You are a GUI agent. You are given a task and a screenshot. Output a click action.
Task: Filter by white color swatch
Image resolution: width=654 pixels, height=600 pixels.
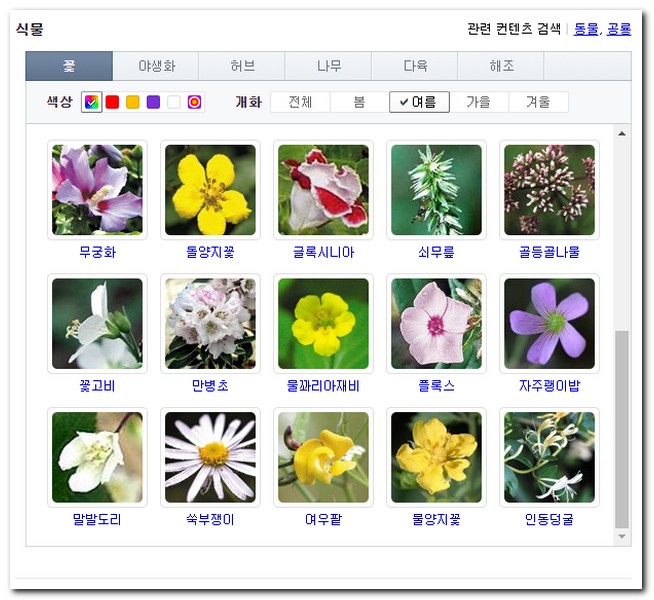pyautogui.click(x=174, y=102)
